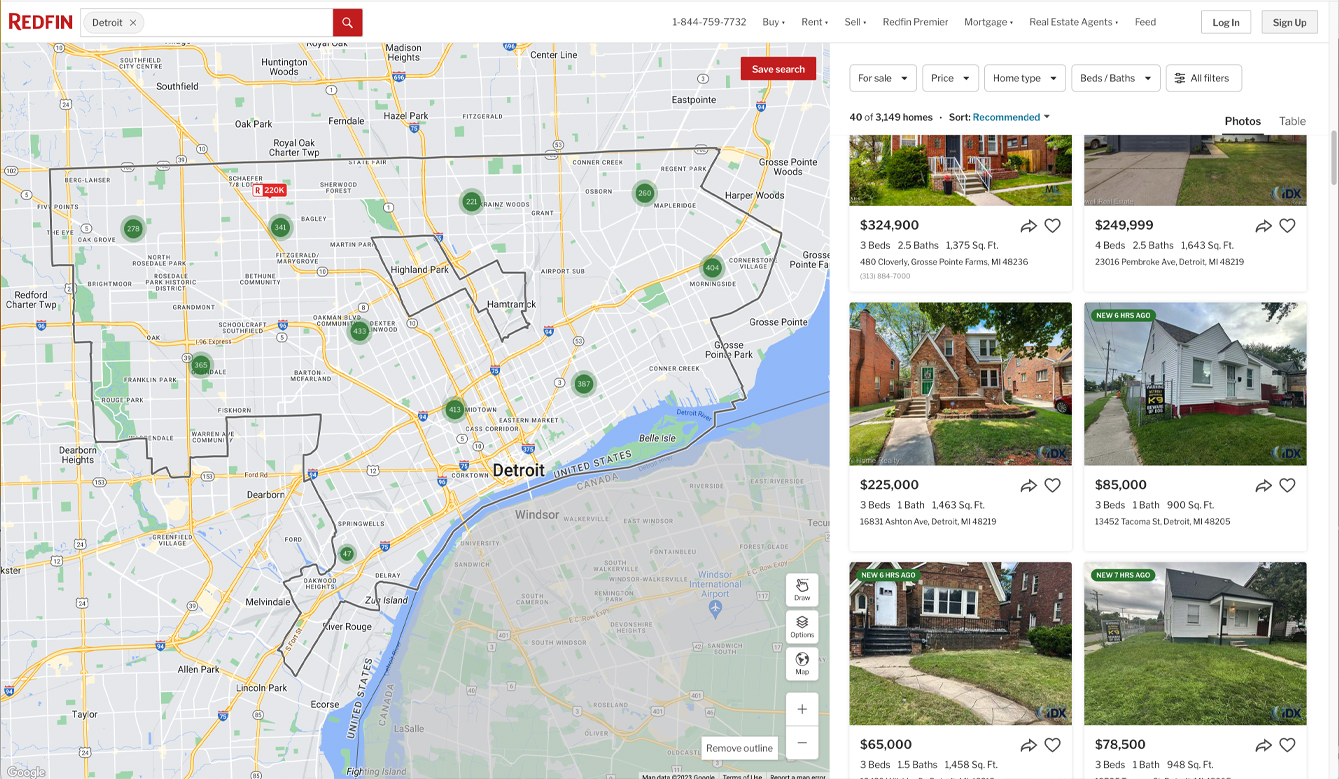Favorite the $65,000 home
1339x779 pixels.
1052,745
